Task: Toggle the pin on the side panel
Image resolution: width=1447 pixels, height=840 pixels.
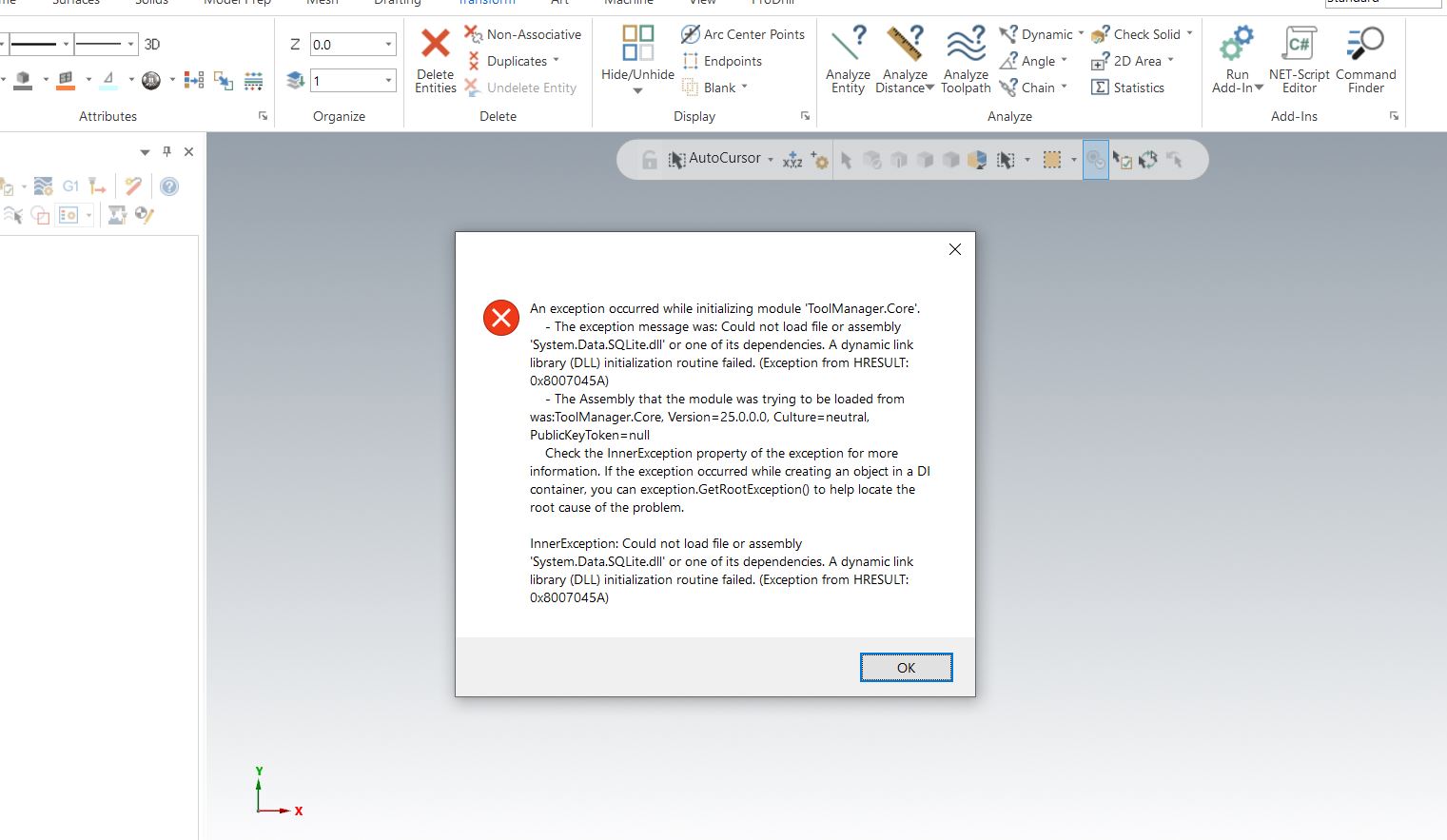Action: tap(166, 151)
